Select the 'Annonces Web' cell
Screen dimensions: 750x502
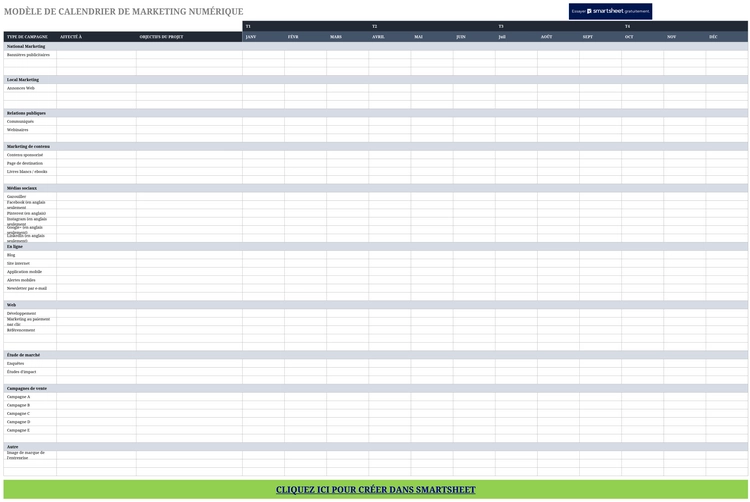[x=30, y=88]
